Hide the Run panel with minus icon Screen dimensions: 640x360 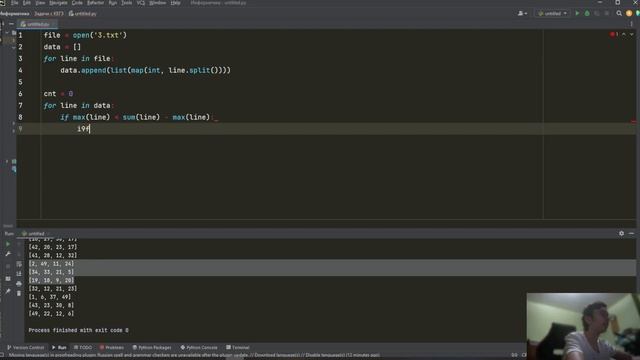(x=631, y=233)
